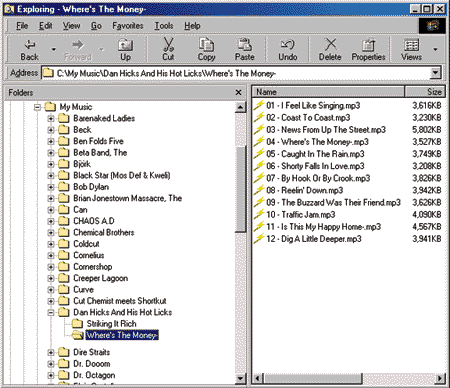Viewport: 450px width, 388px height.
Task: Open the Help menu
Action: tap(192, 26)
